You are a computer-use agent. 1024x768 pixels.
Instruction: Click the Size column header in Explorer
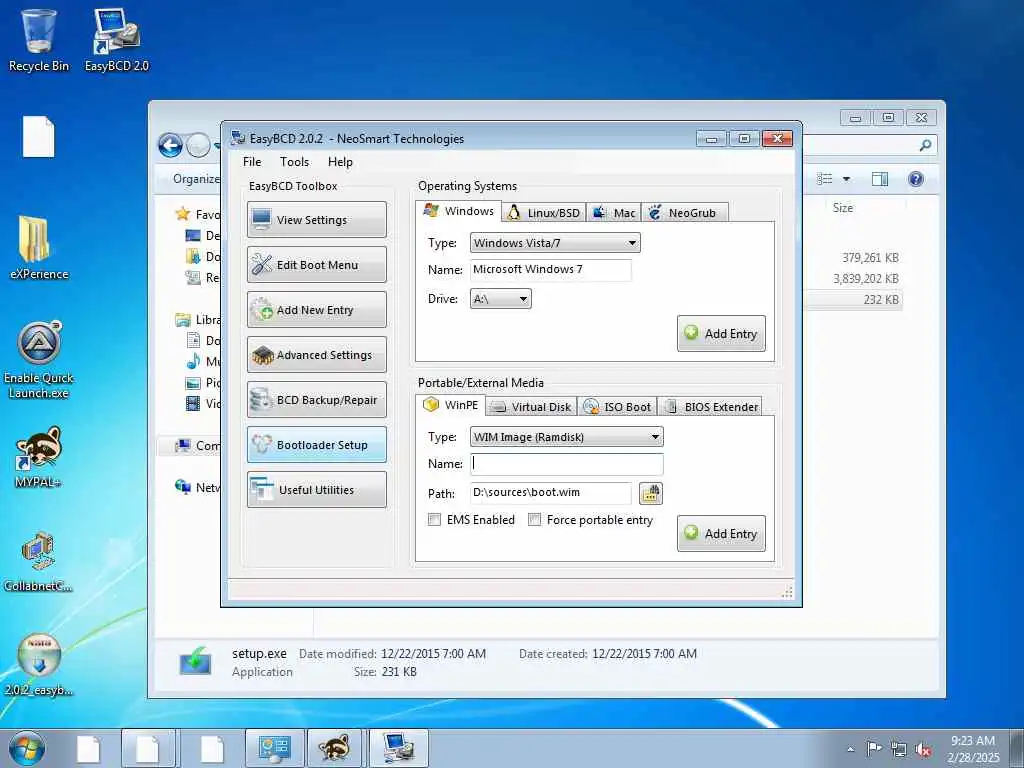point(842,208)
